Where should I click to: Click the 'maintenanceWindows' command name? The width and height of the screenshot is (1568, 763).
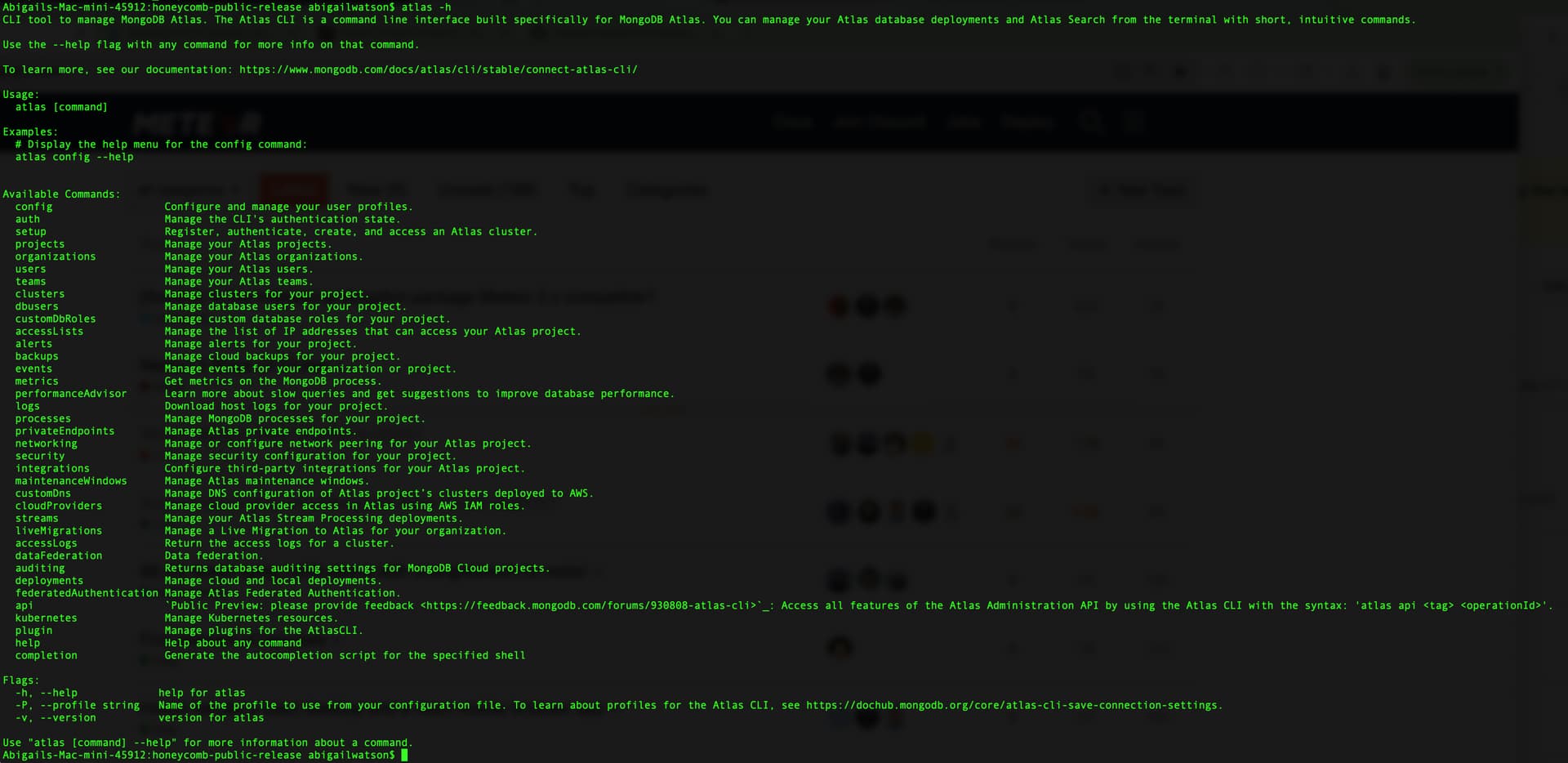(x=71, y=480)
